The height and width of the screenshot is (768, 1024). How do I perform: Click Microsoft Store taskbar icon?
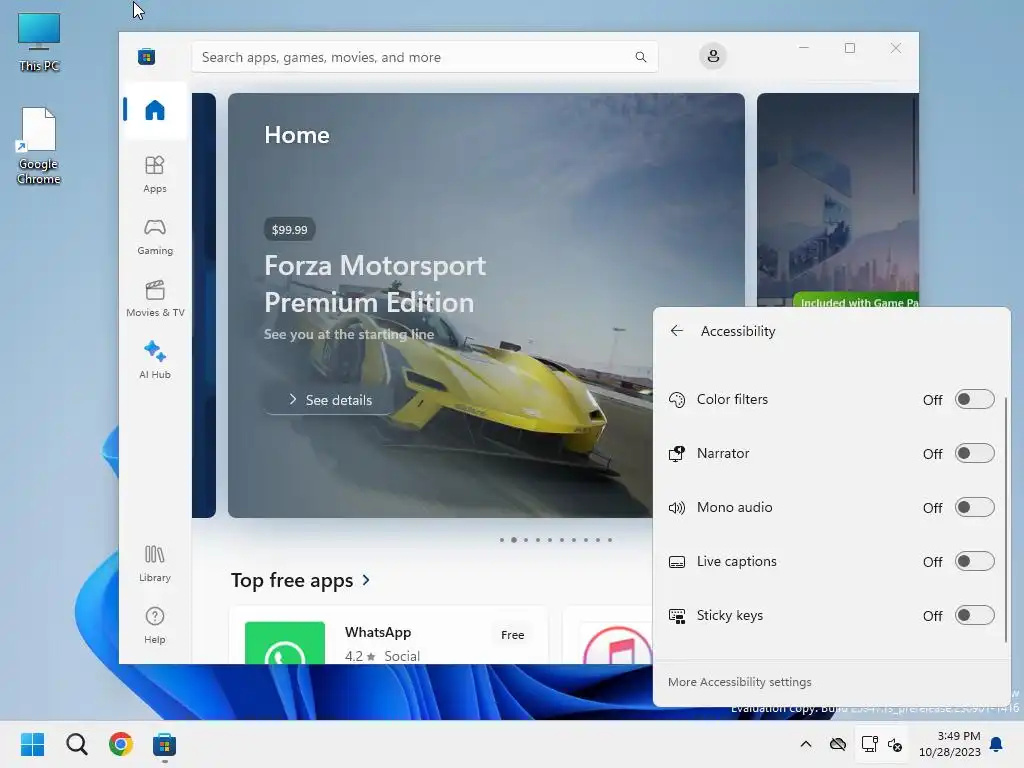coord(165,744)
